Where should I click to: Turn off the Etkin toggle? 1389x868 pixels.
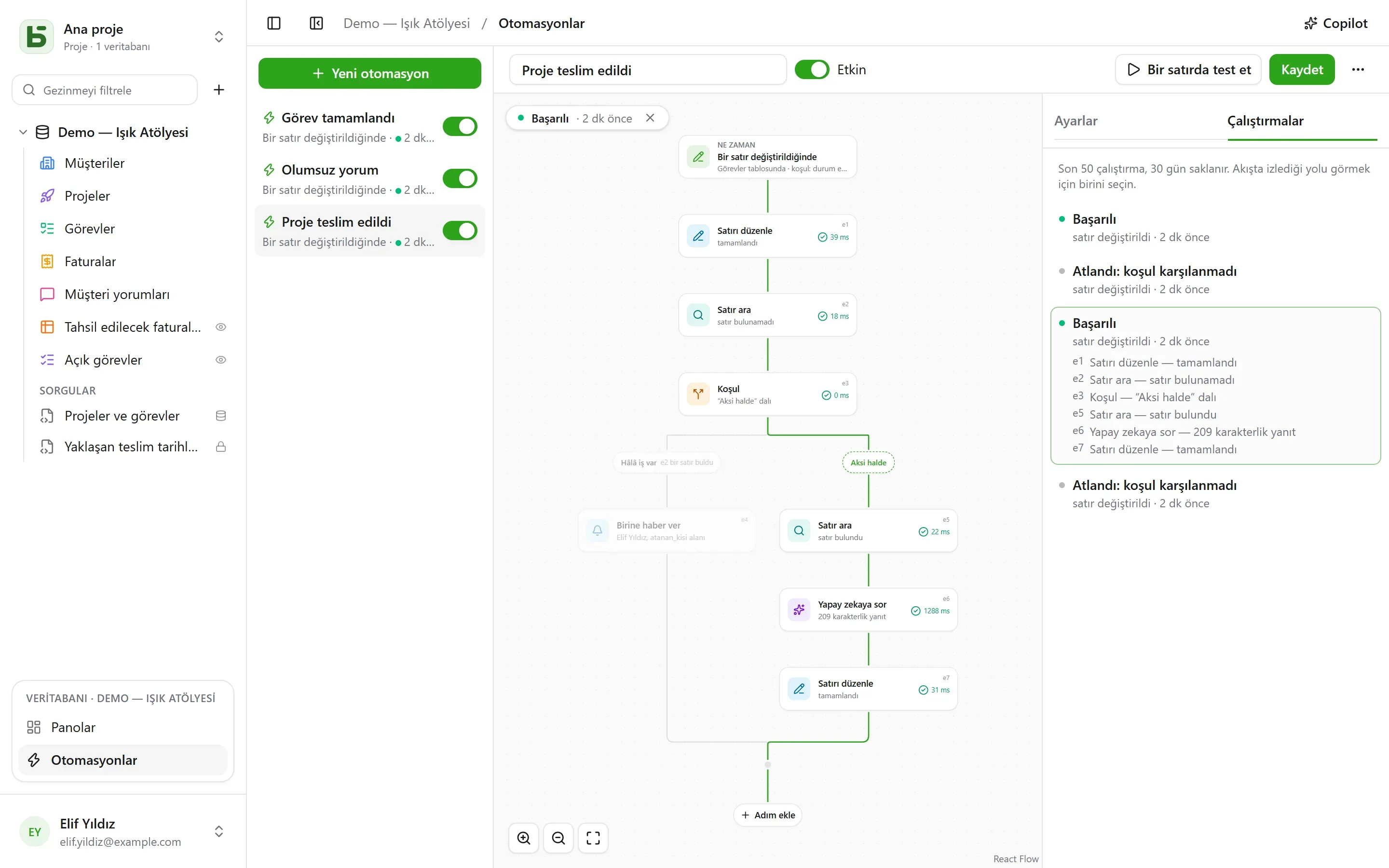[x=812, y=69]
